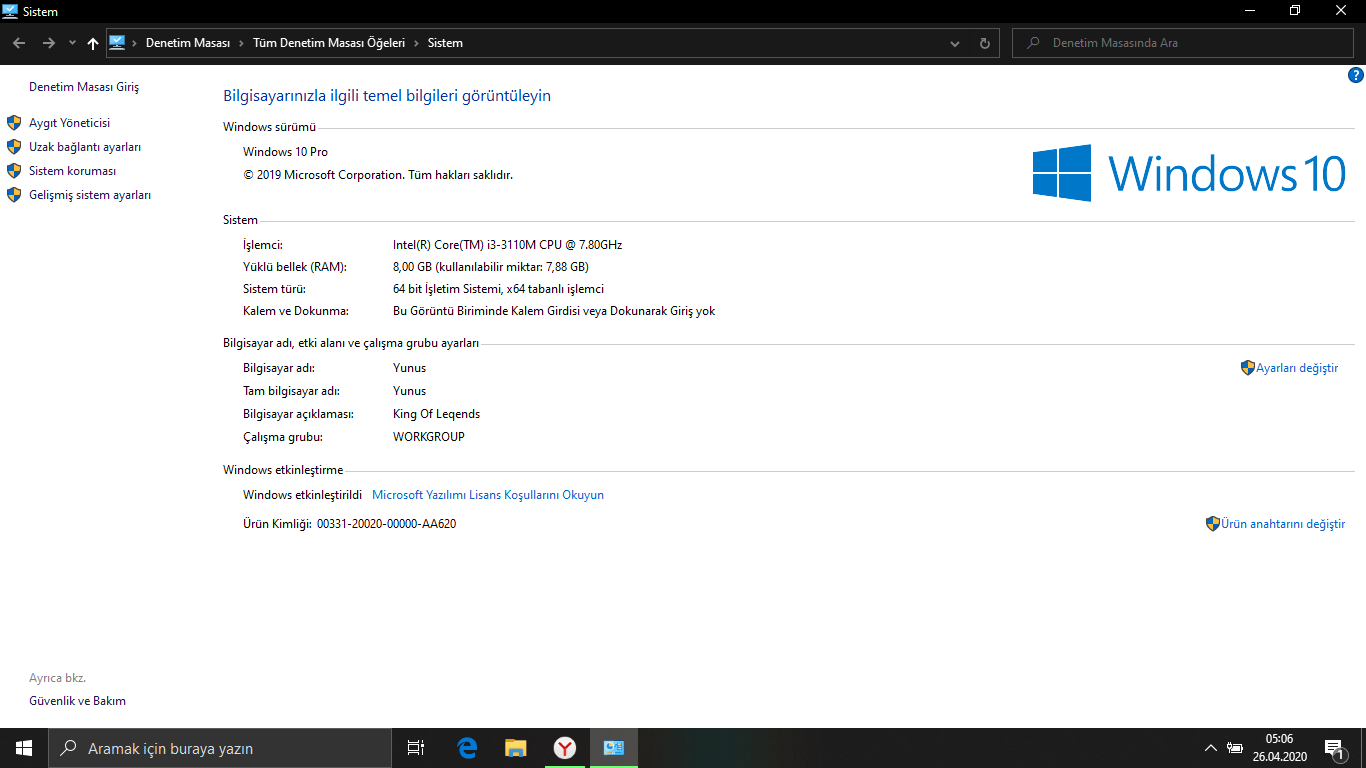Click the shield icon beside Aygıt Yöneticisi
This screenshot has width=1366, height=768.
pyautogui.click(x=14, y=123)
